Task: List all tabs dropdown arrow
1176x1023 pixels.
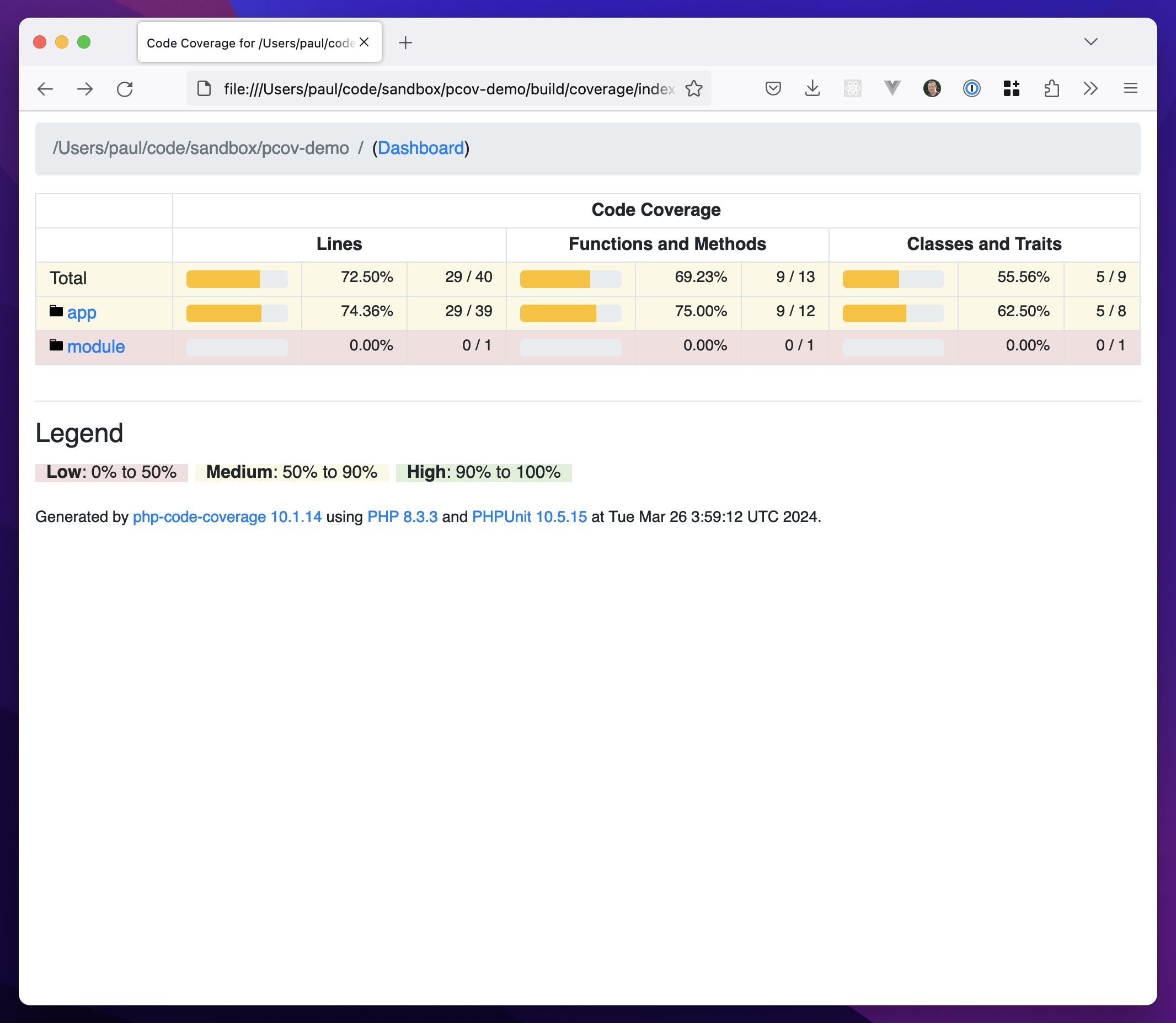Action: click(1091, 42)
